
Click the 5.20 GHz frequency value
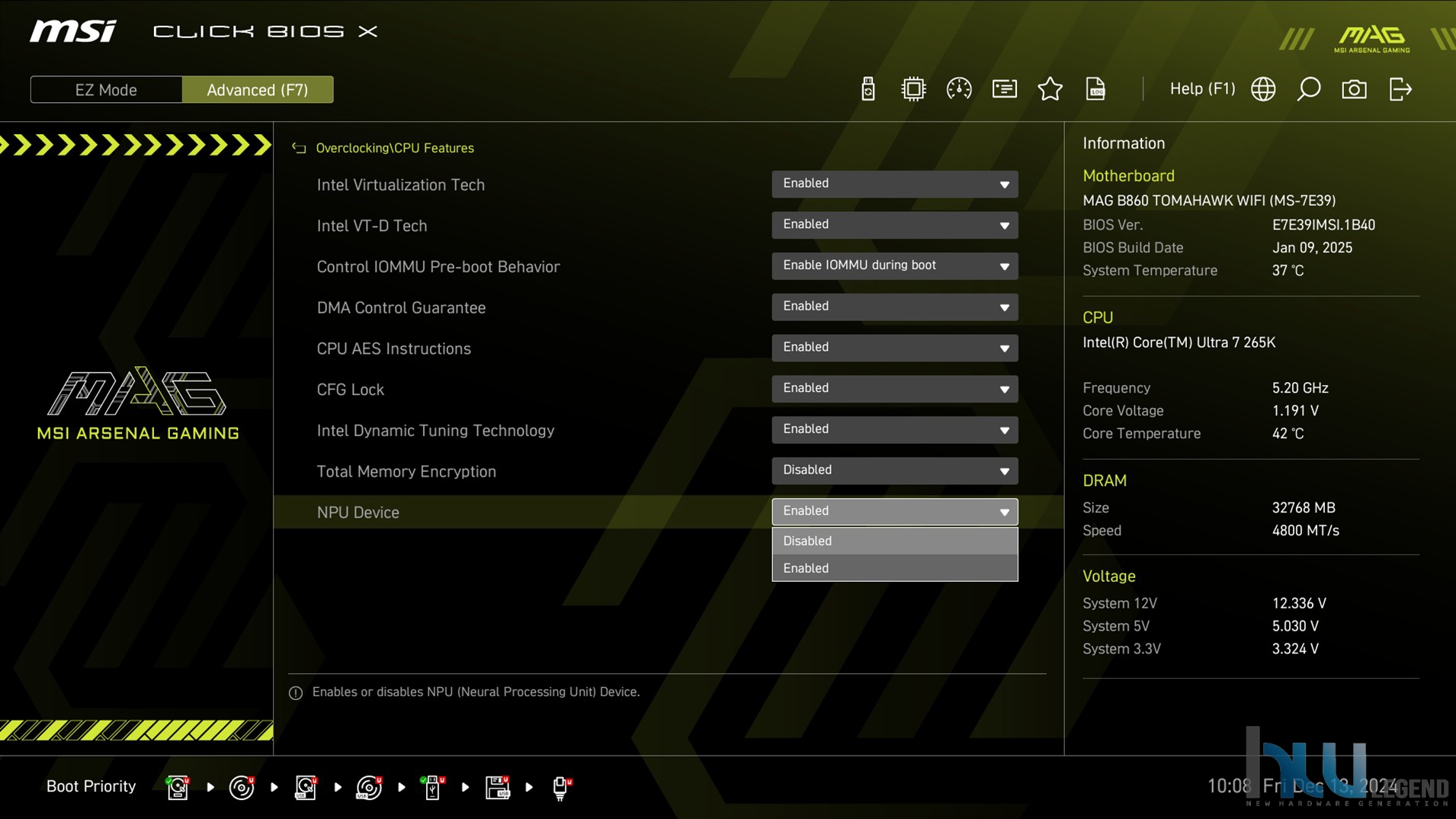point(1300,388)
